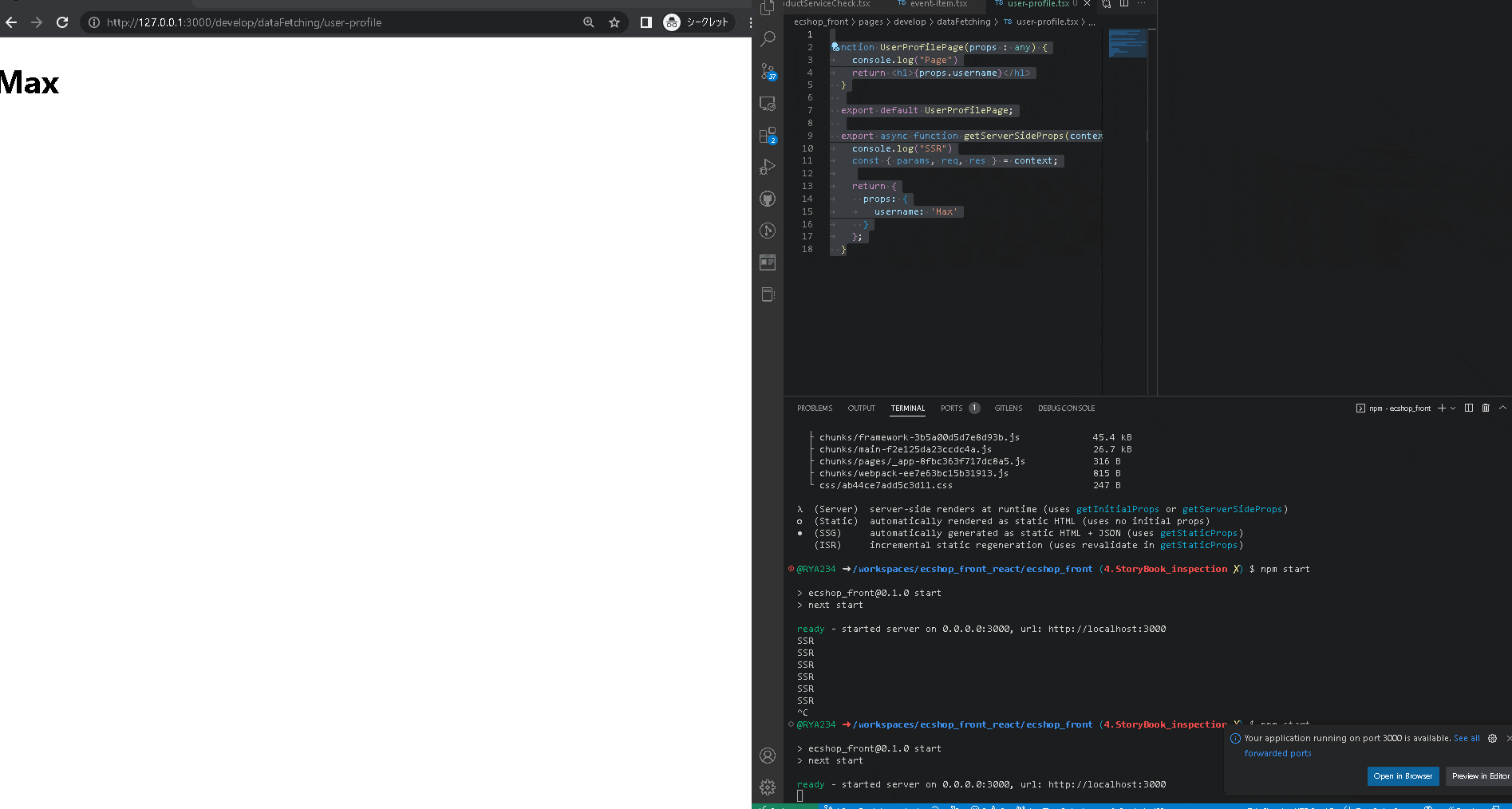Open the terminal launch profile dropdown

point(1453,408)
